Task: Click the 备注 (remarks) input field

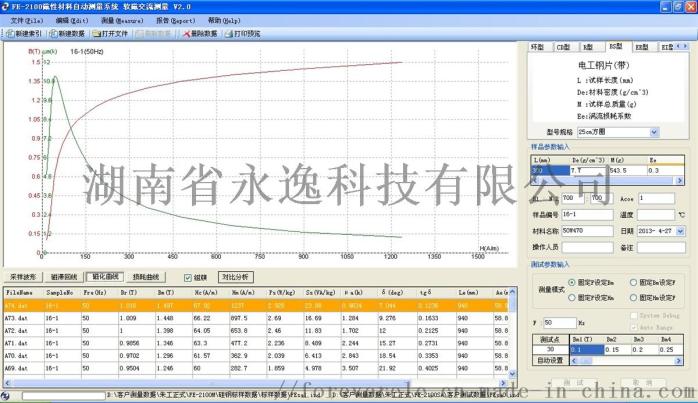Action: (661, 248)
